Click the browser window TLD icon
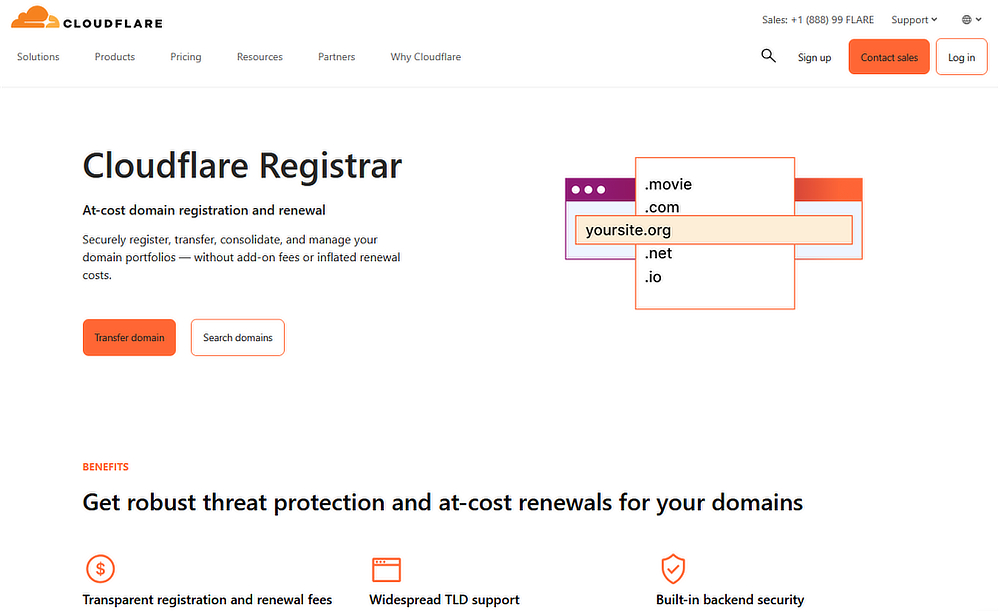1000x612 pixels. click(385, 569)
